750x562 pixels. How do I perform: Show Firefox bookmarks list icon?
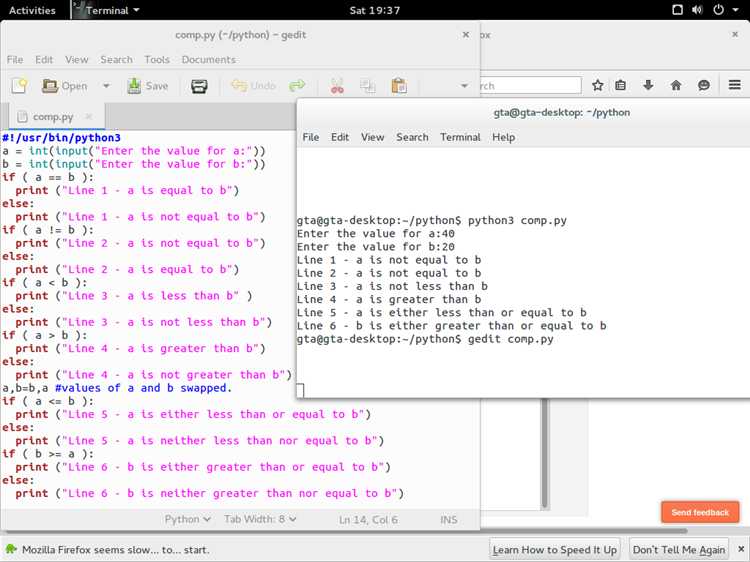pyautogui.click(x=620, y=86)
